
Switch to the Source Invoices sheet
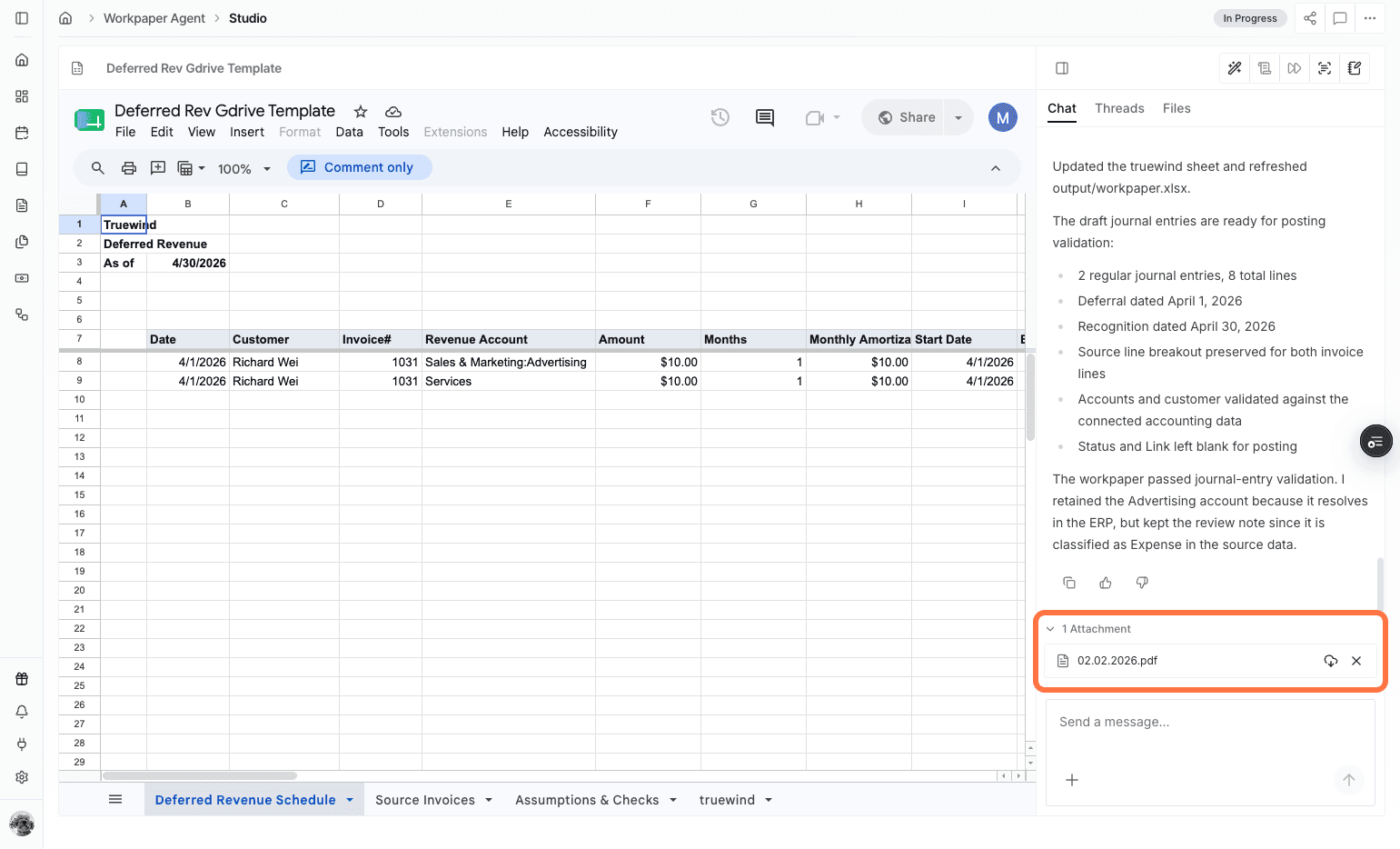(425, 800)
